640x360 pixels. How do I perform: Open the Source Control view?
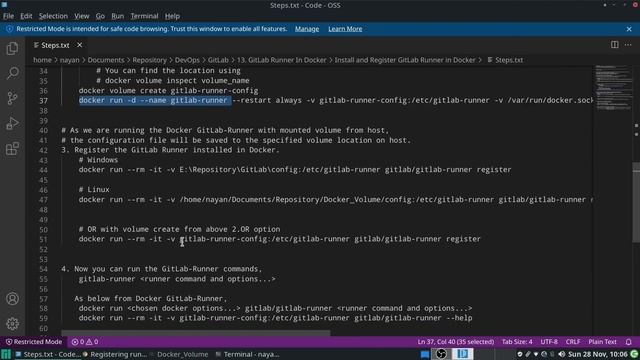click(x=12, y=98)
